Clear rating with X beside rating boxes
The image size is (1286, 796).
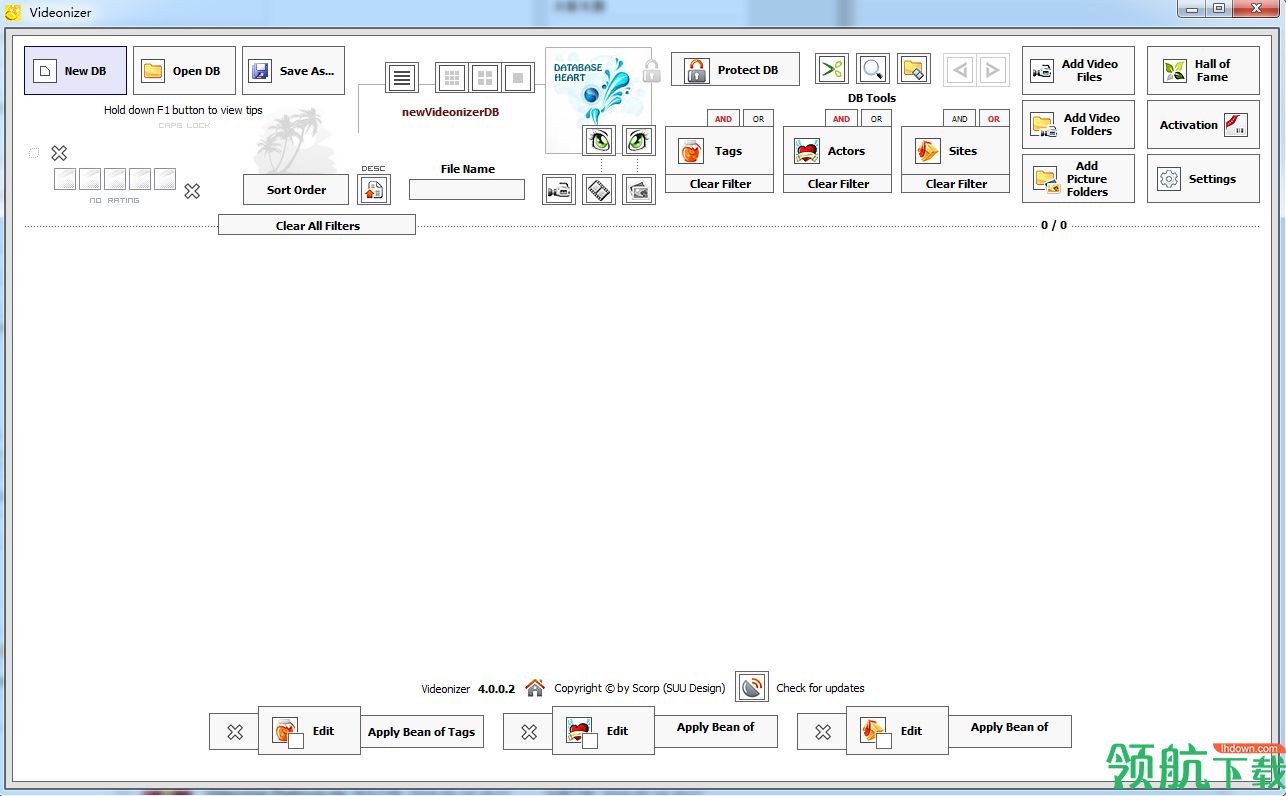192,191
